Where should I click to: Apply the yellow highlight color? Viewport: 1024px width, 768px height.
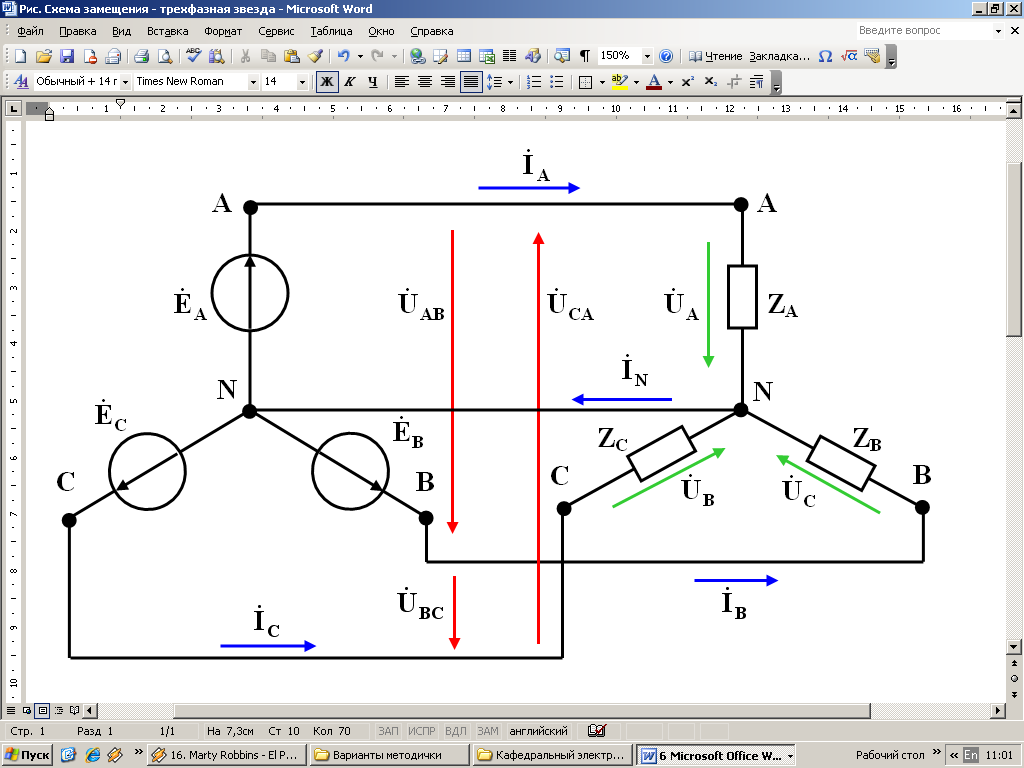tap(619, 82)
